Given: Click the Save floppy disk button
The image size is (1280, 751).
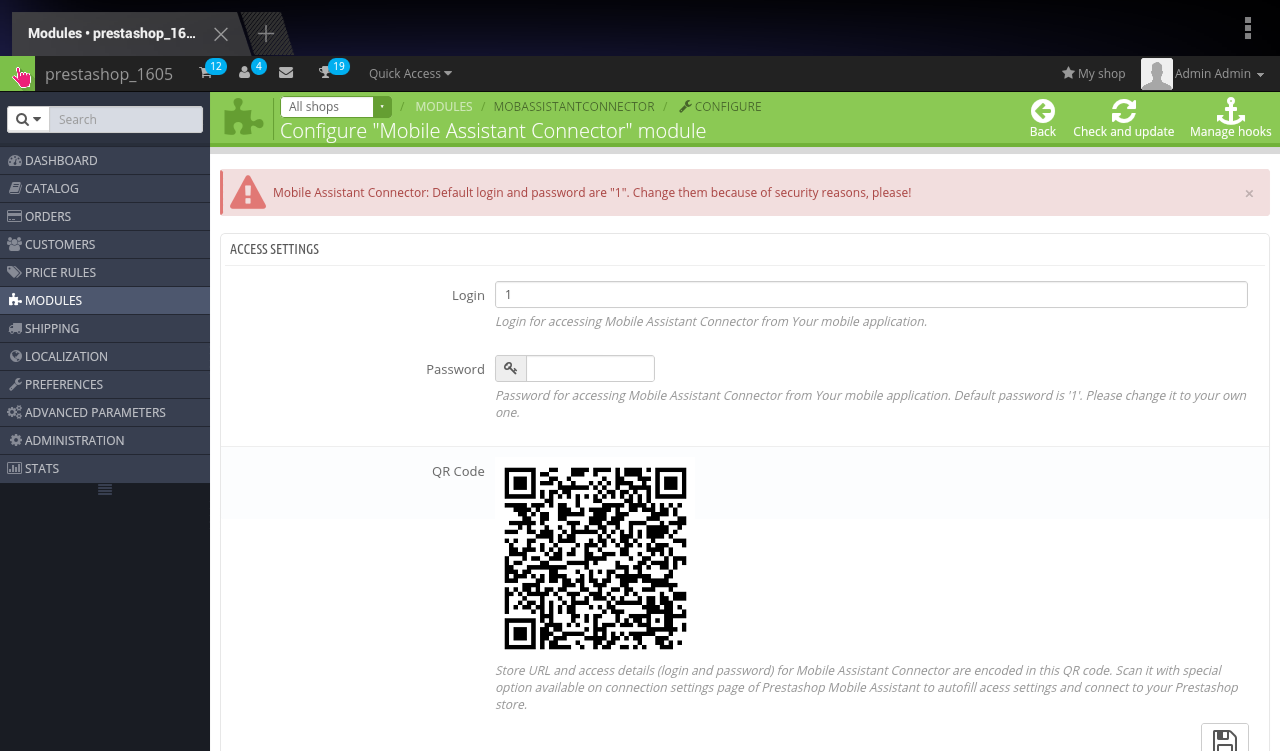Looking at the screenshot, I should tap(1225, 738).
